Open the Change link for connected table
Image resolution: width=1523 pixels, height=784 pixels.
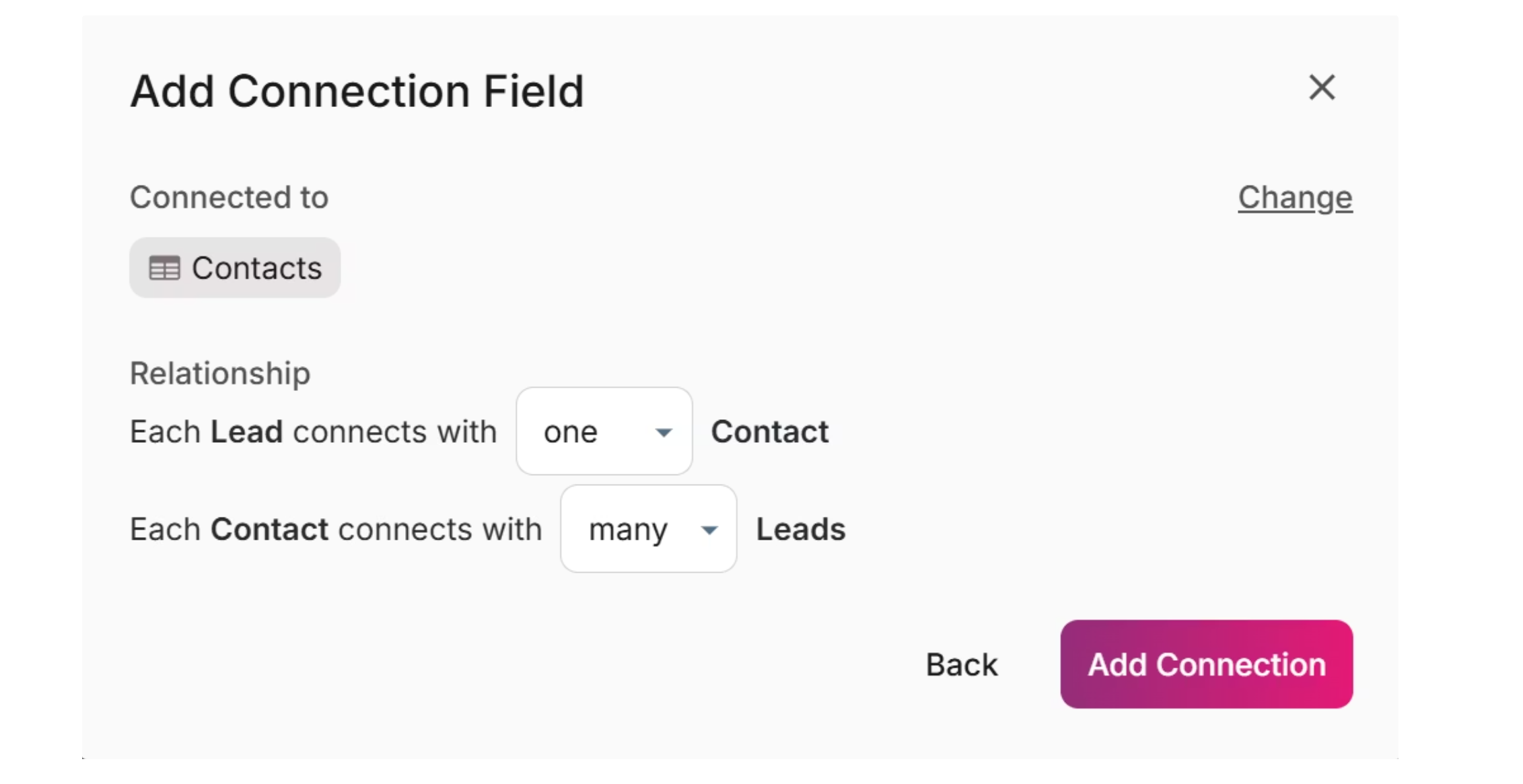(1295, 198)
